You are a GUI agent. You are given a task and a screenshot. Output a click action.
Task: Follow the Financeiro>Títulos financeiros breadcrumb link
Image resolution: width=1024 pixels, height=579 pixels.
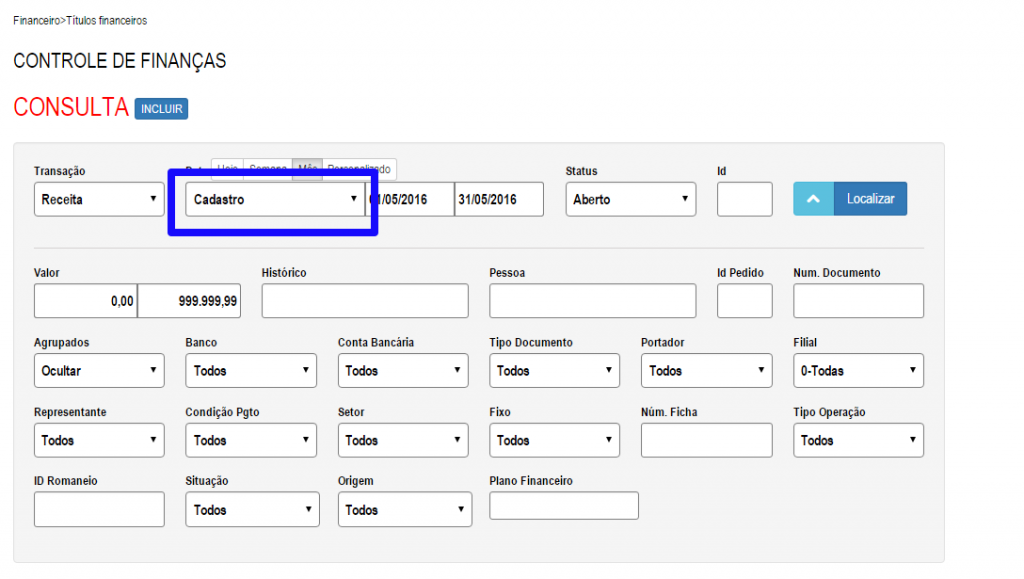[x=79, y=19]
